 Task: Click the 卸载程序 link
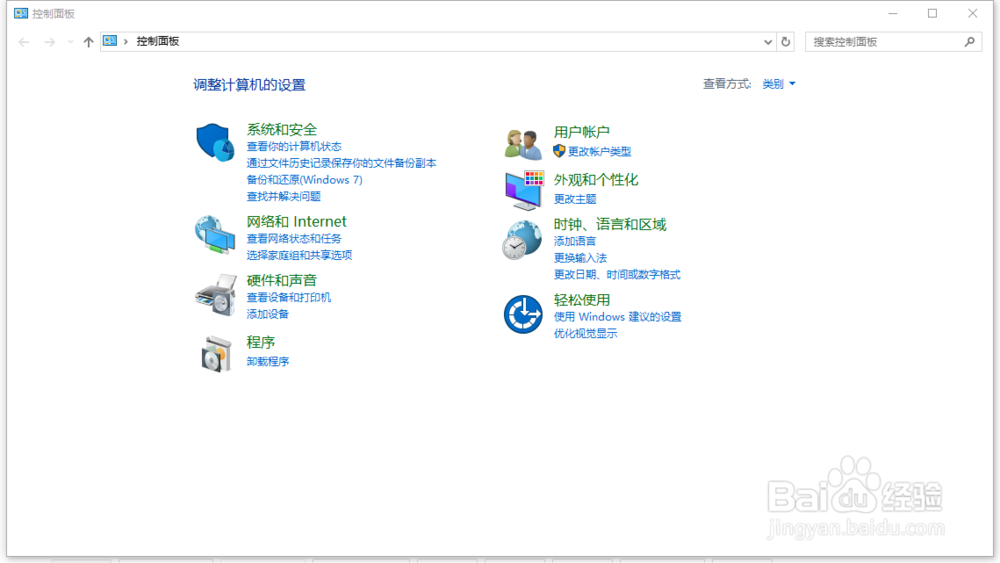pos(268,362)
